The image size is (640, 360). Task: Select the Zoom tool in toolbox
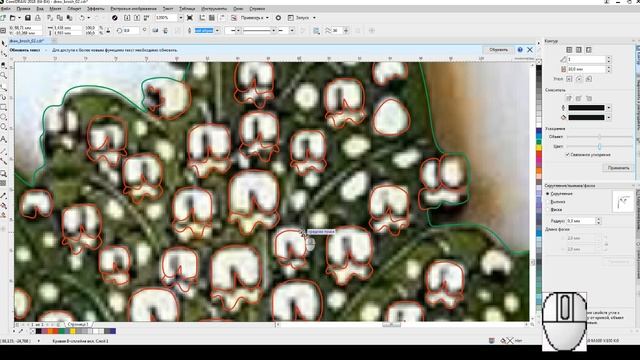tap(4, 76)
